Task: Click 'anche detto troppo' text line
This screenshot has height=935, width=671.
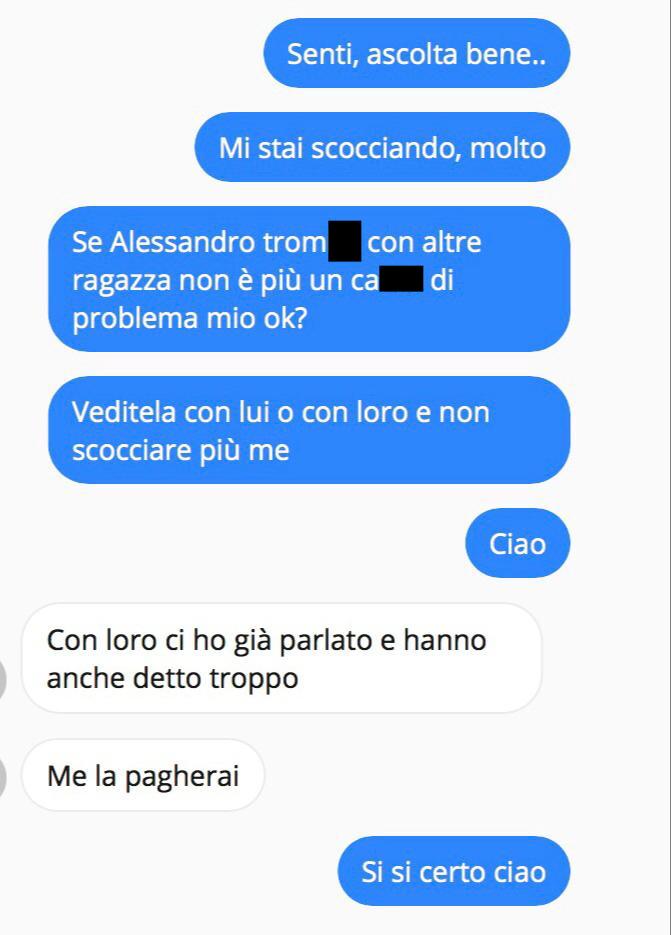Action: [x=172, y=679]
